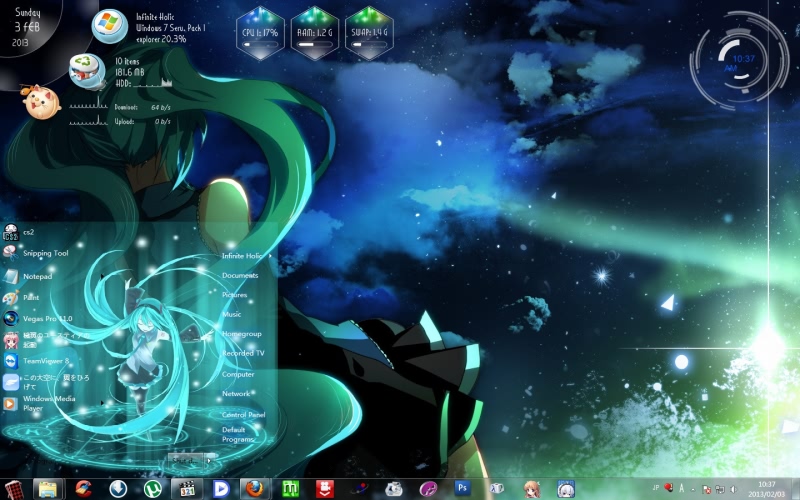Open the white feather game entry
The height and width of the screenshot is (500, 800).
tap(46, 382)
